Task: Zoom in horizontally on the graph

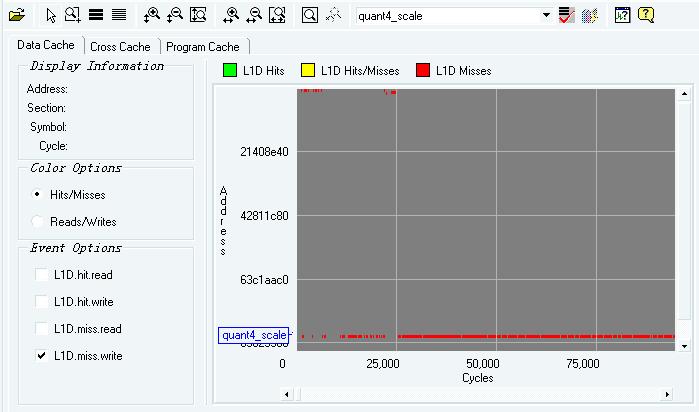Action: click(x=231, y=15)
